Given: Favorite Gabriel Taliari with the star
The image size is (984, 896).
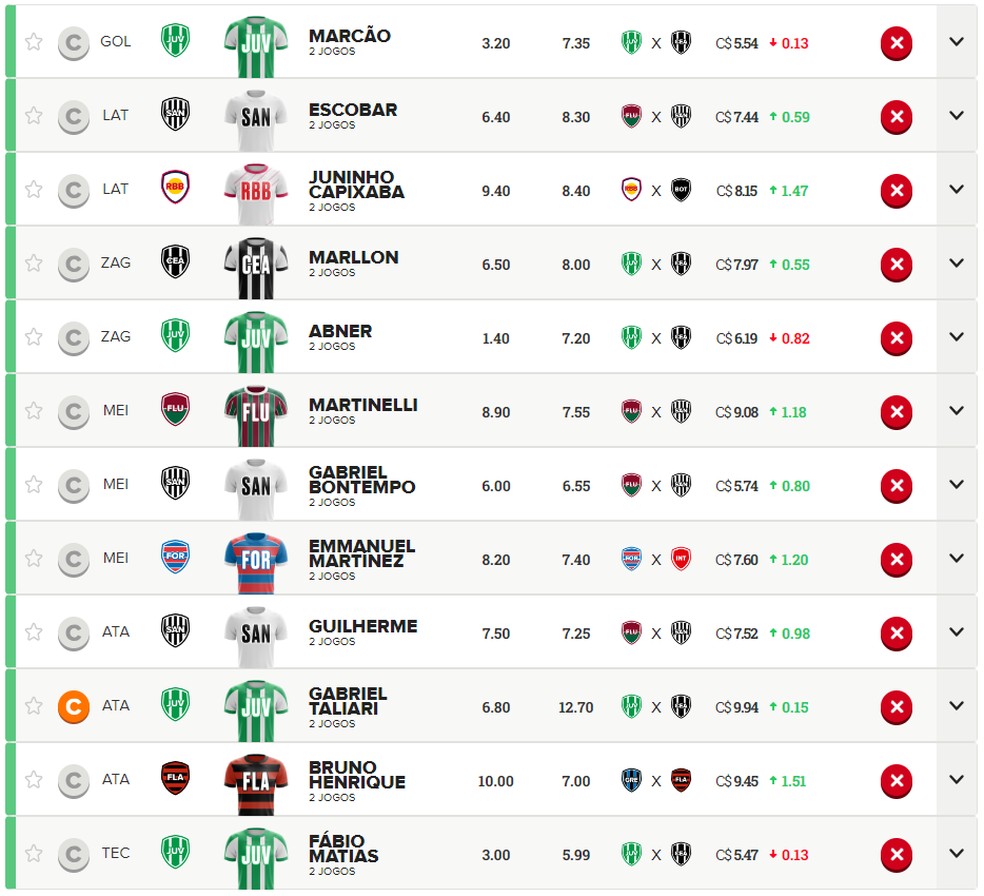Looking at the screenshot, I should point(34,706).
